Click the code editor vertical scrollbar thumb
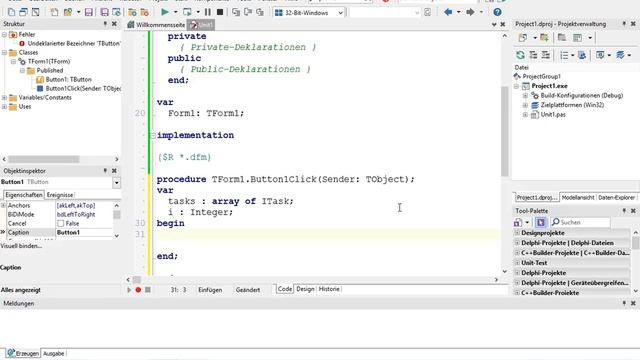Image resolution: width=640 pixels, height=360 pixels. (504, 131)
